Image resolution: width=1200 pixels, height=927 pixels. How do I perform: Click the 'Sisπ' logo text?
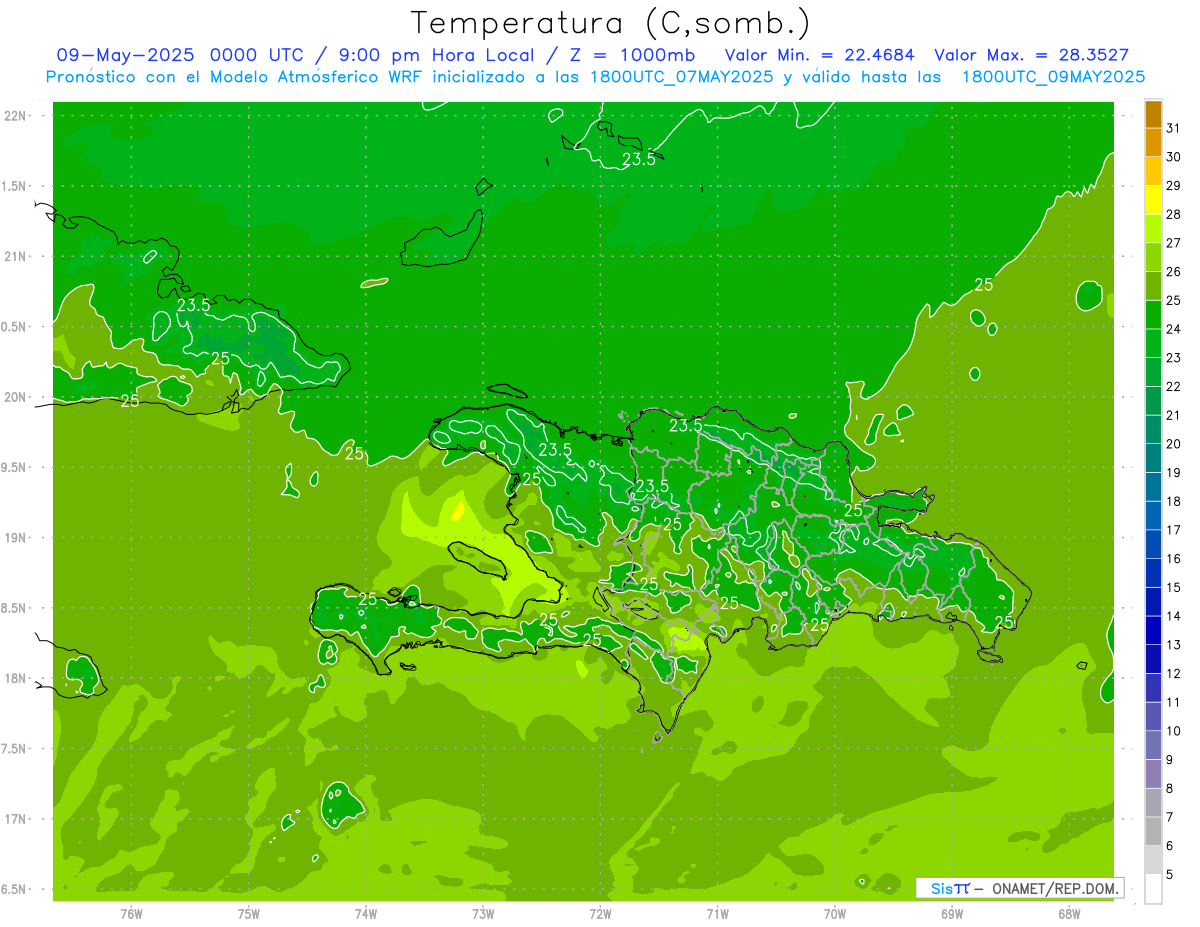click(x=950, y=888)
